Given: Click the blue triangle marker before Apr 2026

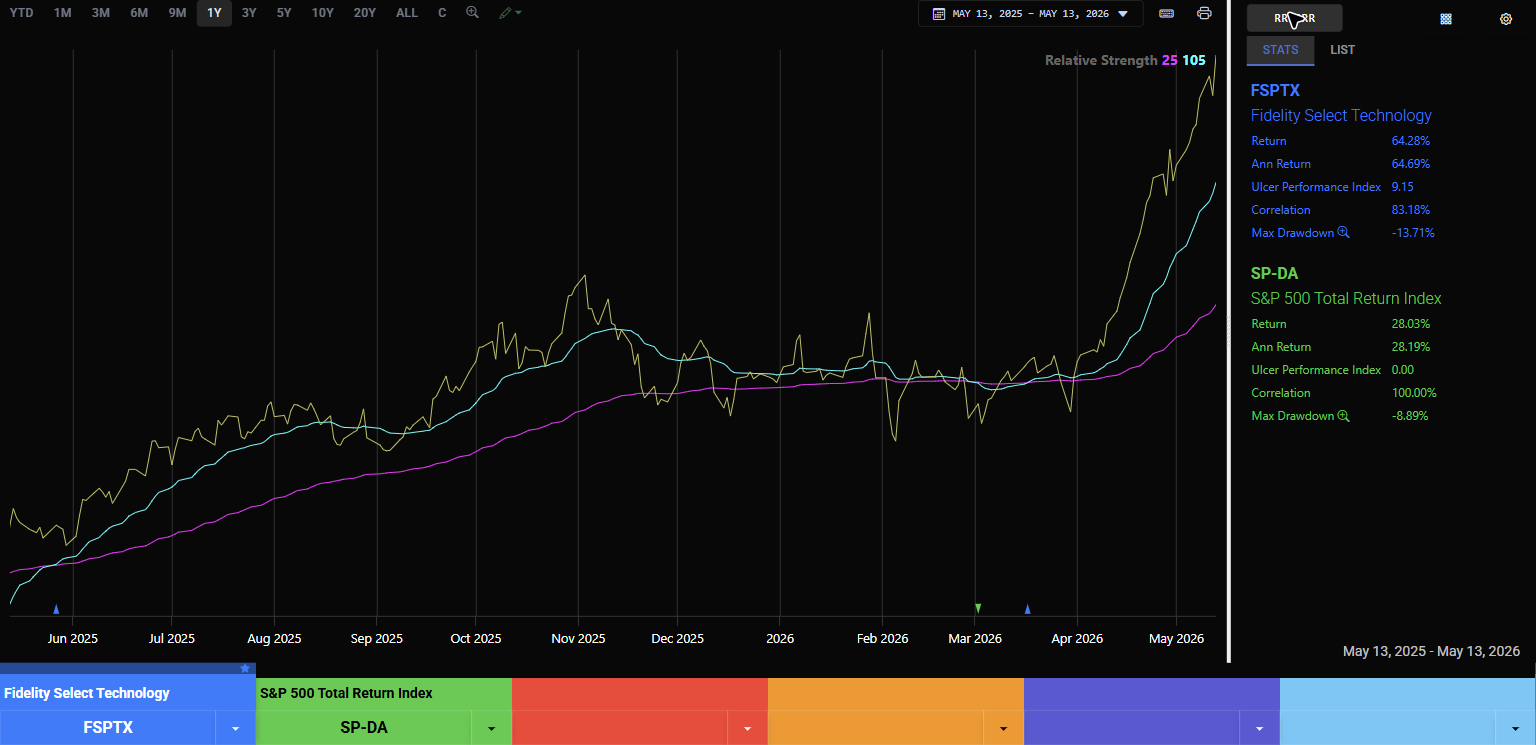Looking at the screenshot, I should click(1027, 608).
